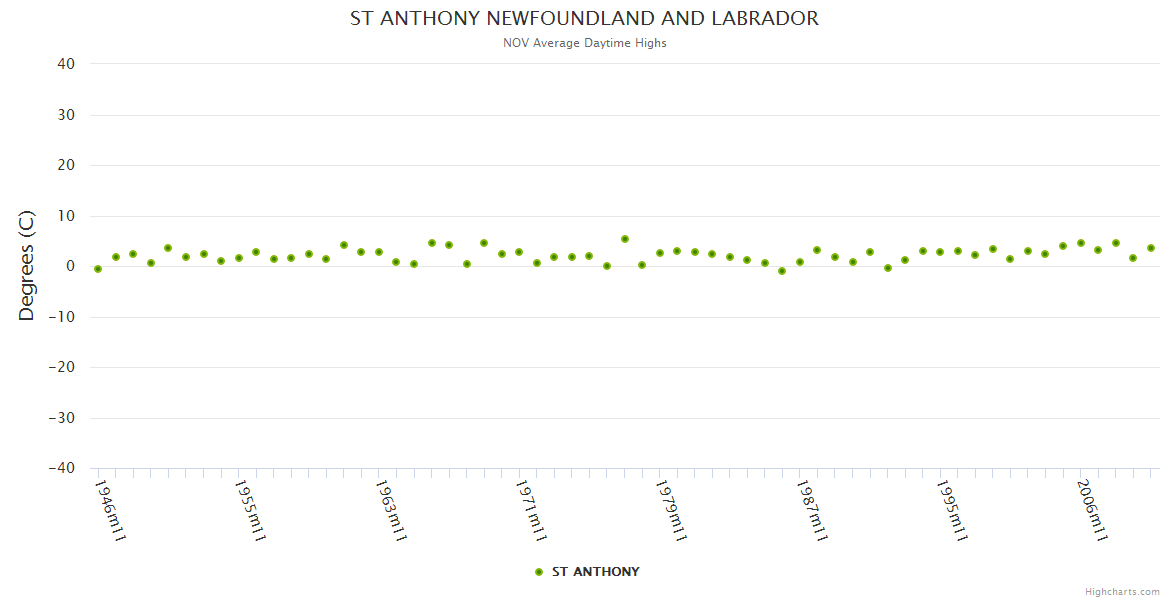Click the 1979m11 x-axis label

[670, 510]
